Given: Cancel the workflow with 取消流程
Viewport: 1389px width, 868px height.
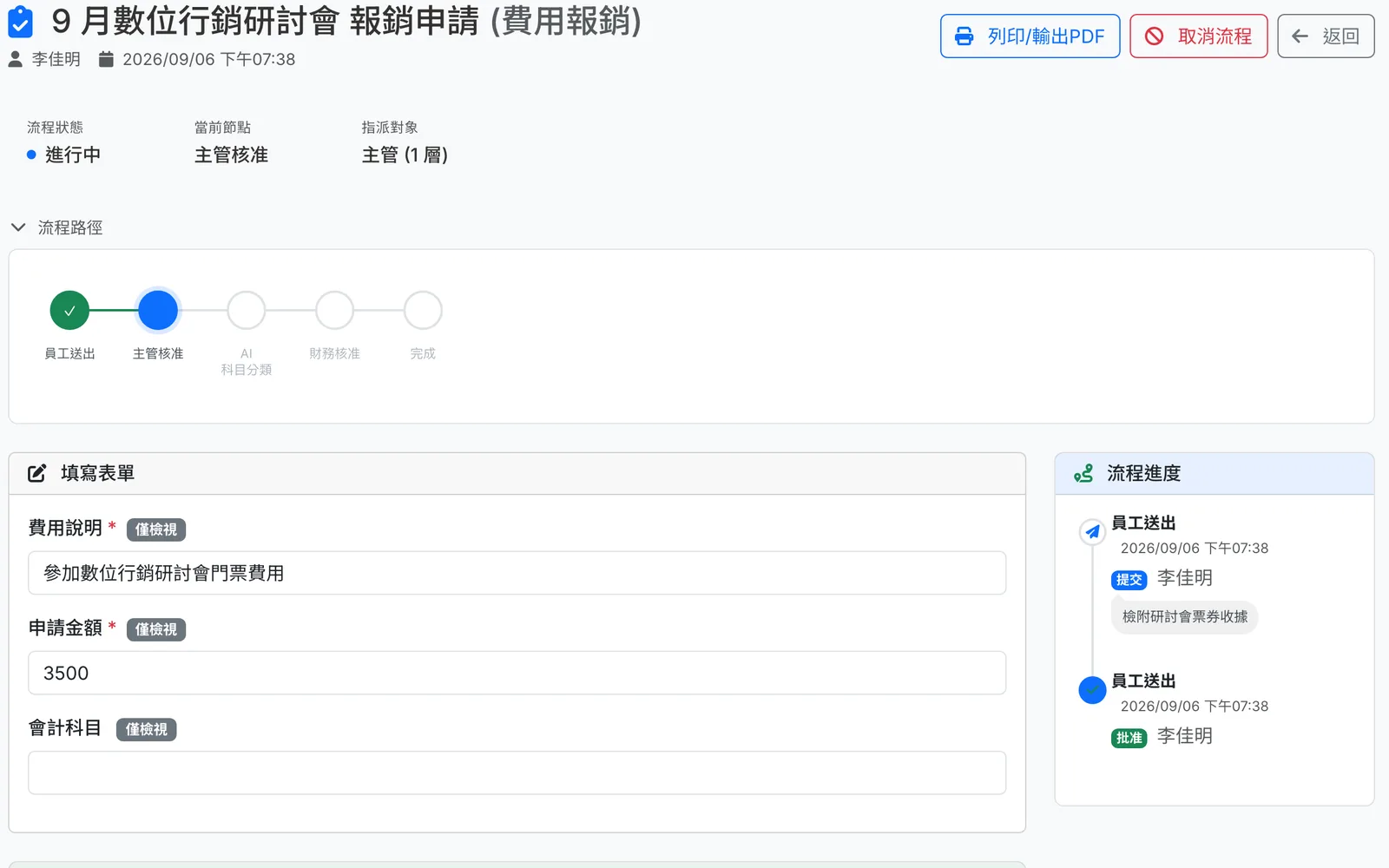Looking at the screenshot, I should pos(1198,36).
